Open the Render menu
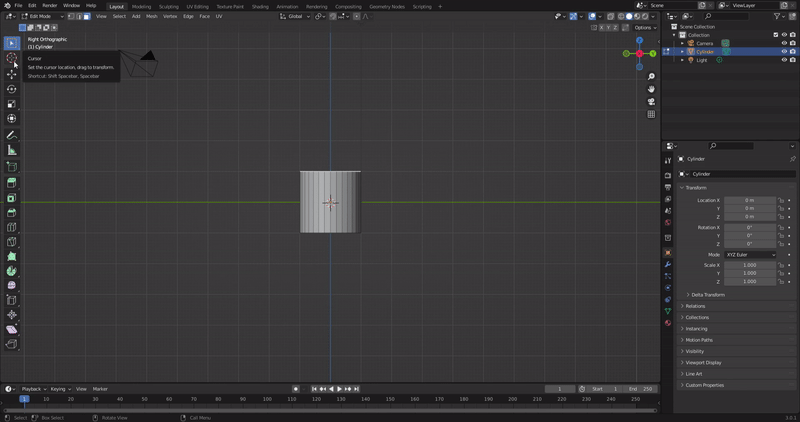The height and width of the screenshot is (422, 800). pyautogui.click(x=49, y=5)
